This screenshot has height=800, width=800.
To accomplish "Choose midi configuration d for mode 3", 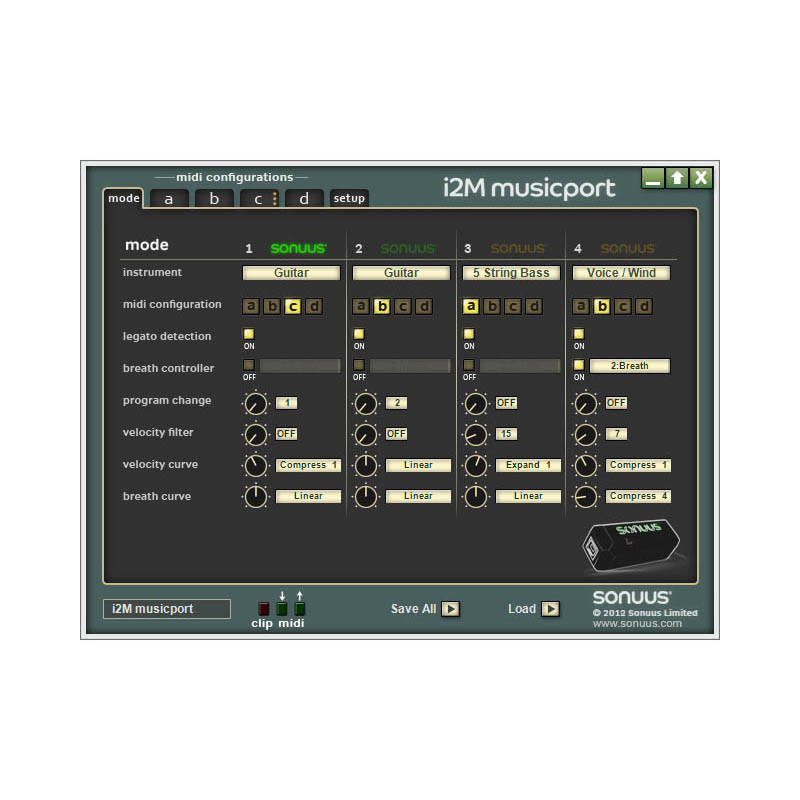I will pos(534,306).
